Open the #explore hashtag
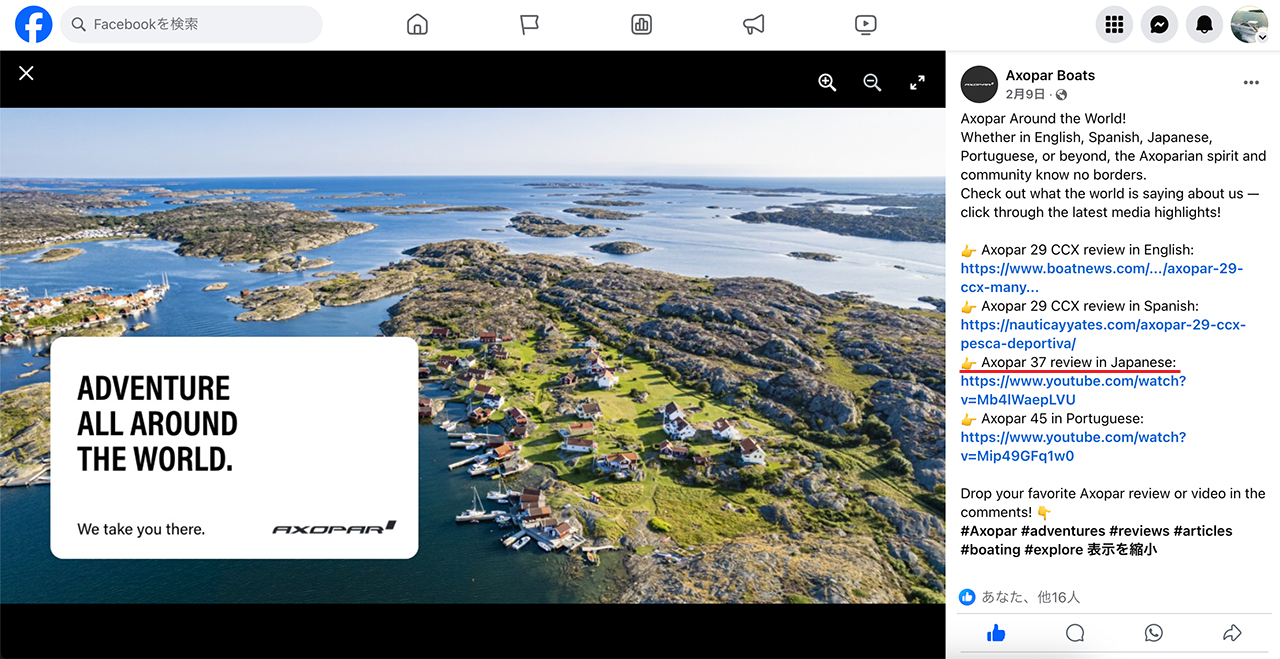Image resolution: width=1280 pixels, height=659 pixels. (x=1053, y=550)
